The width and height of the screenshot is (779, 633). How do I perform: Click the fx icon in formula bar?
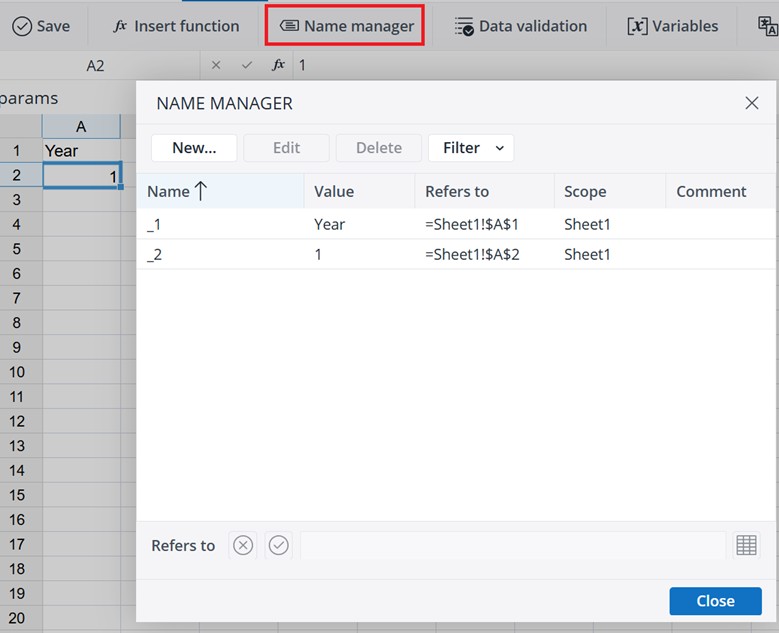click(278, 65)
